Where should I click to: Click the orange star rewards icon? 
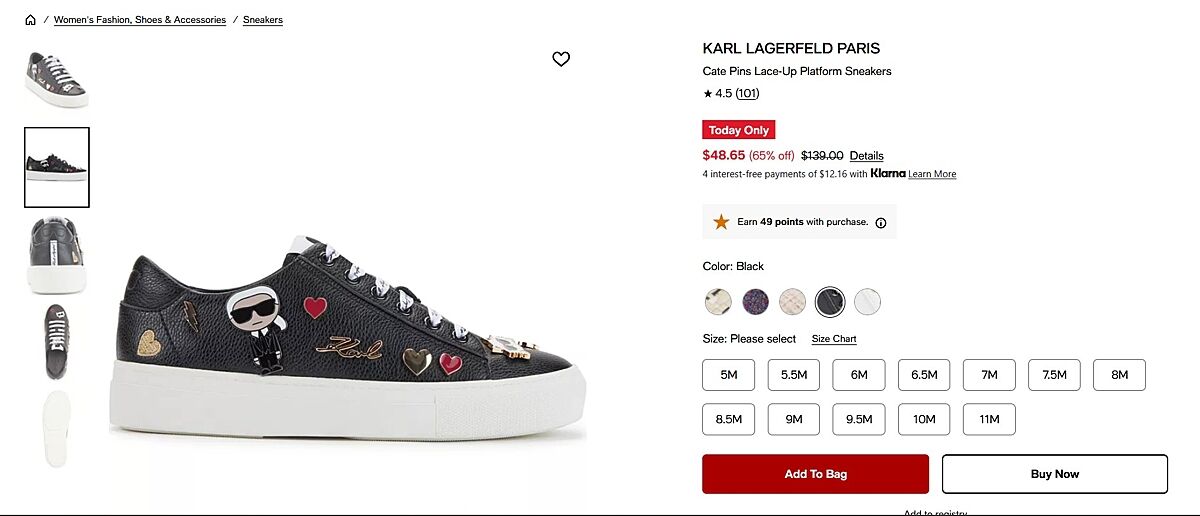coord(721,222)
